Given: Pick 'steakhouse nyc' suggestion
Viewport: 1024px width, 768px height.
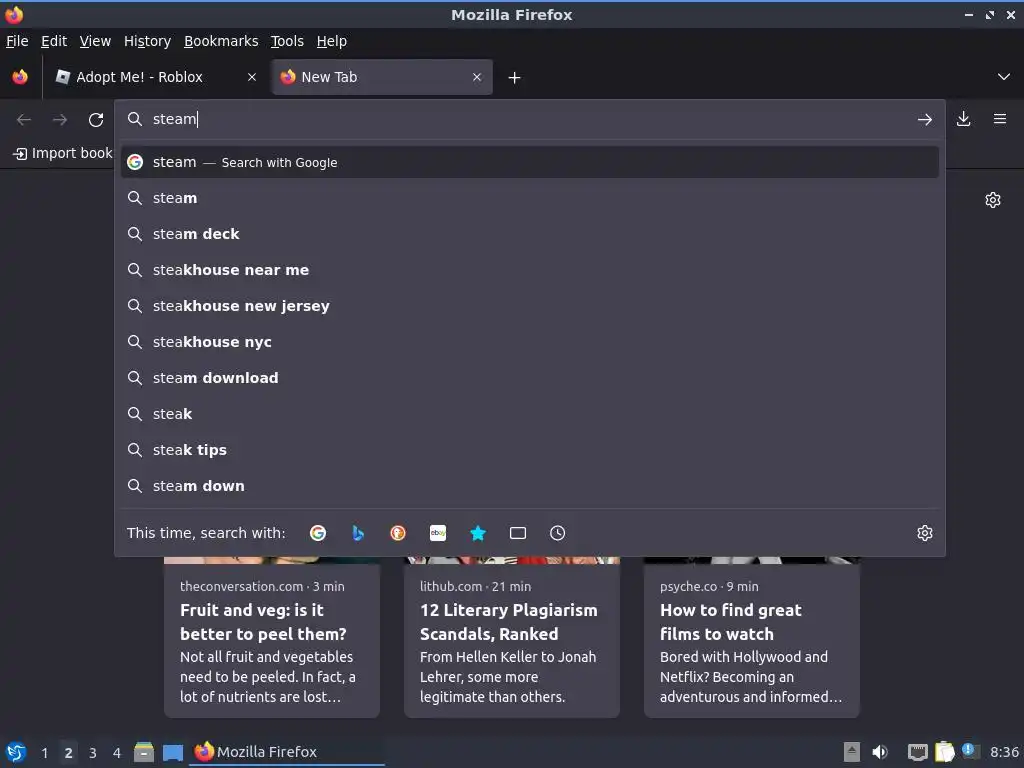Looking at the screenshot, I should tap(530, 342).
